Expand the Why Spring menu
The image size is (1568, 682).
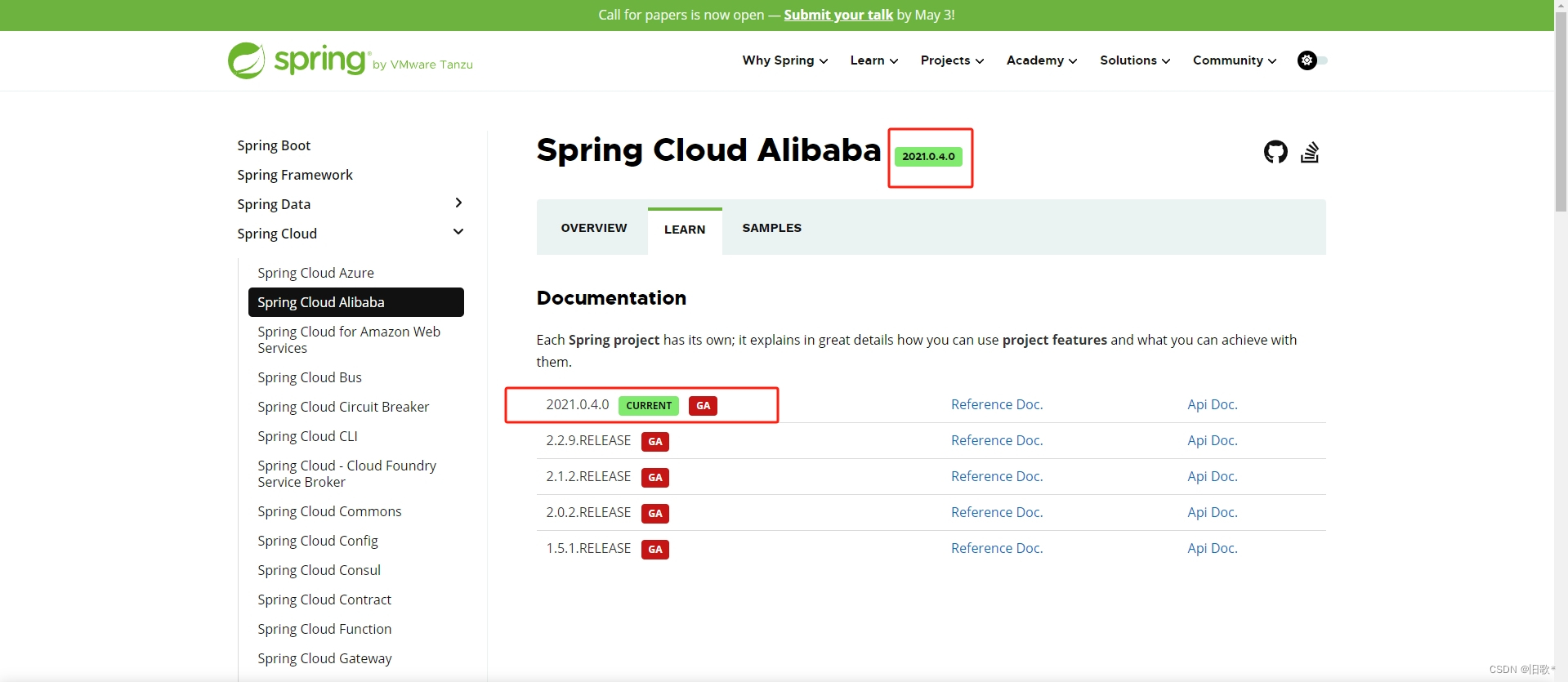point(785,60)
